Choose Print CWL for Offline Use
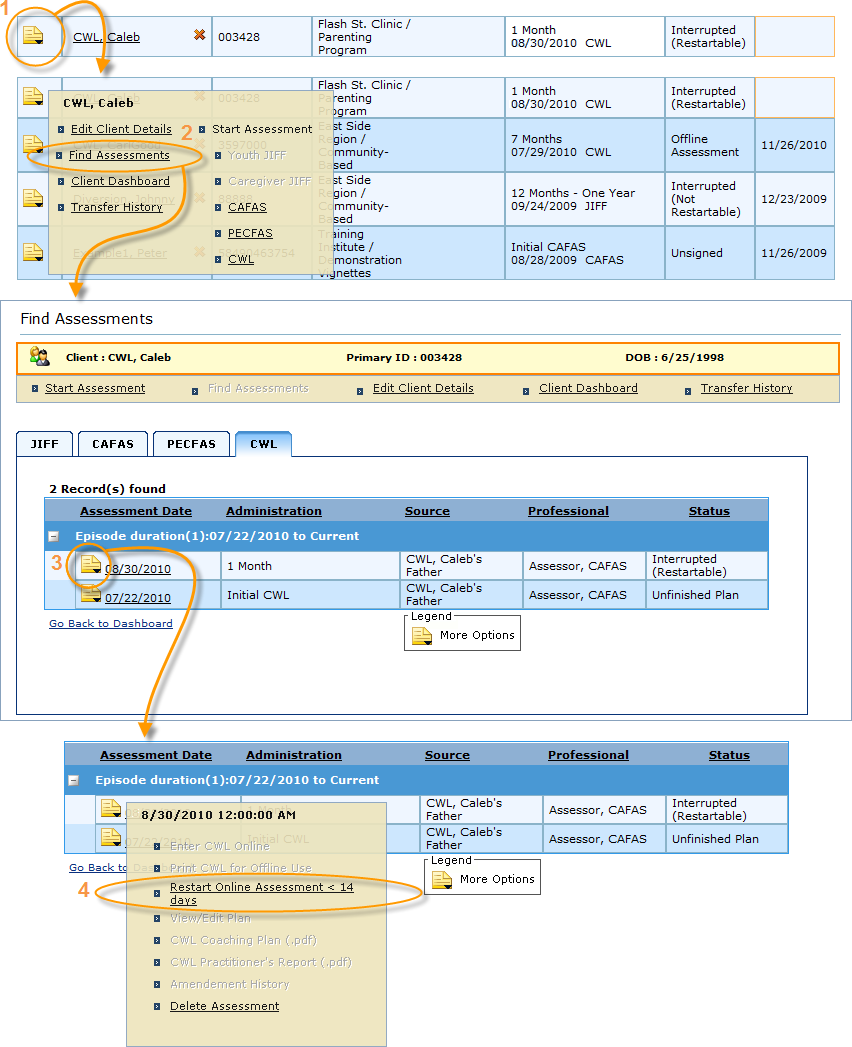 [x=241, y=868]
